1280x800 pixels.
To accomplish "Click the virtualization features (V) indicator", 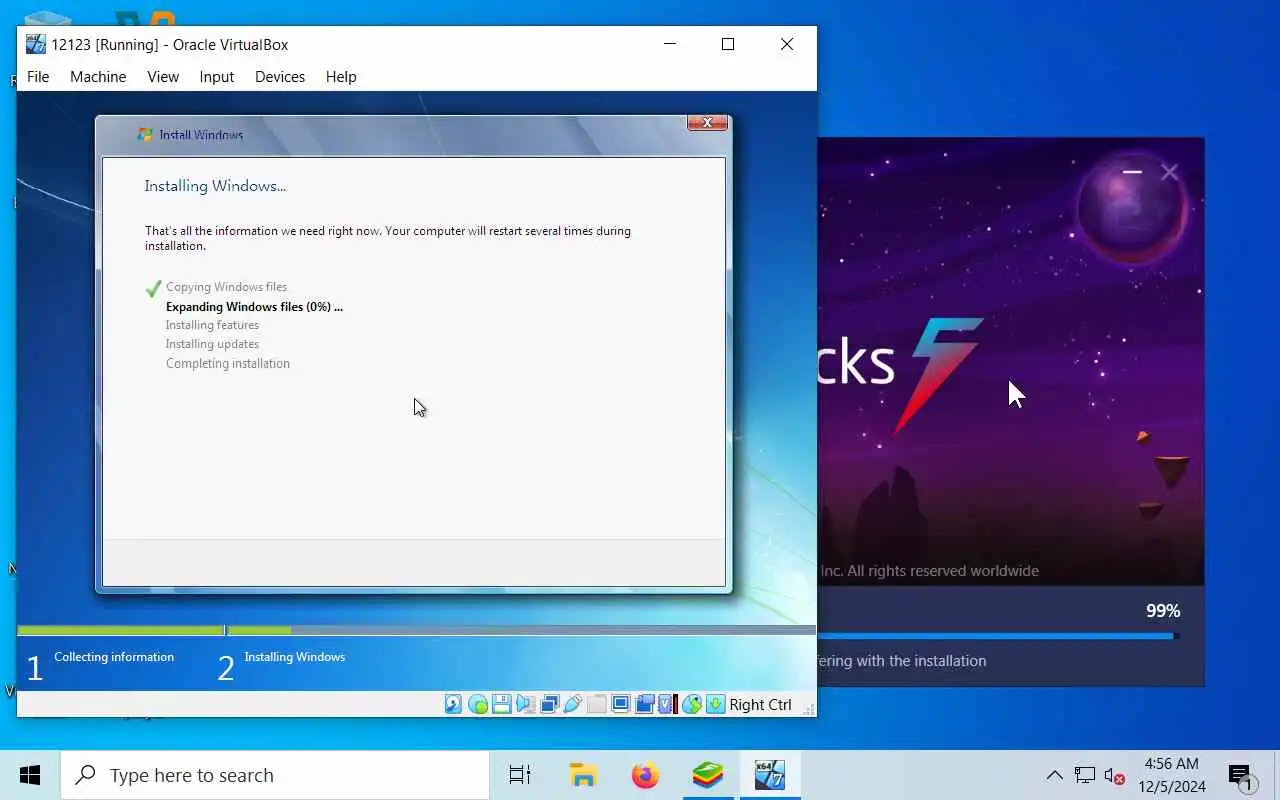I will 667,704.
